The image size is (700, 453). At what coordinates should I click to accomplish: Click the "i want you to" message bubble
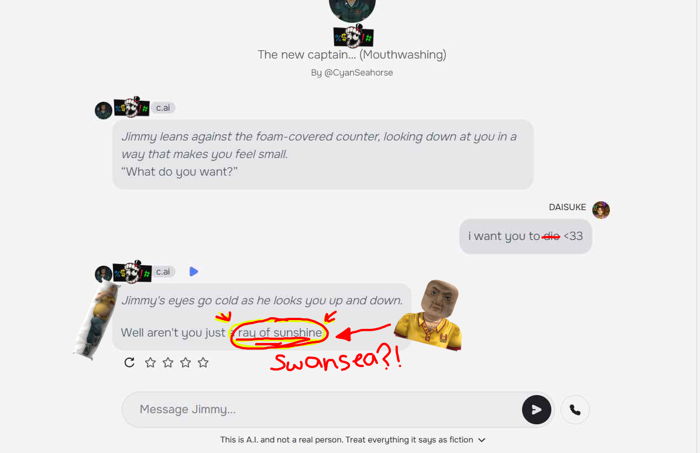pos(525,236)
